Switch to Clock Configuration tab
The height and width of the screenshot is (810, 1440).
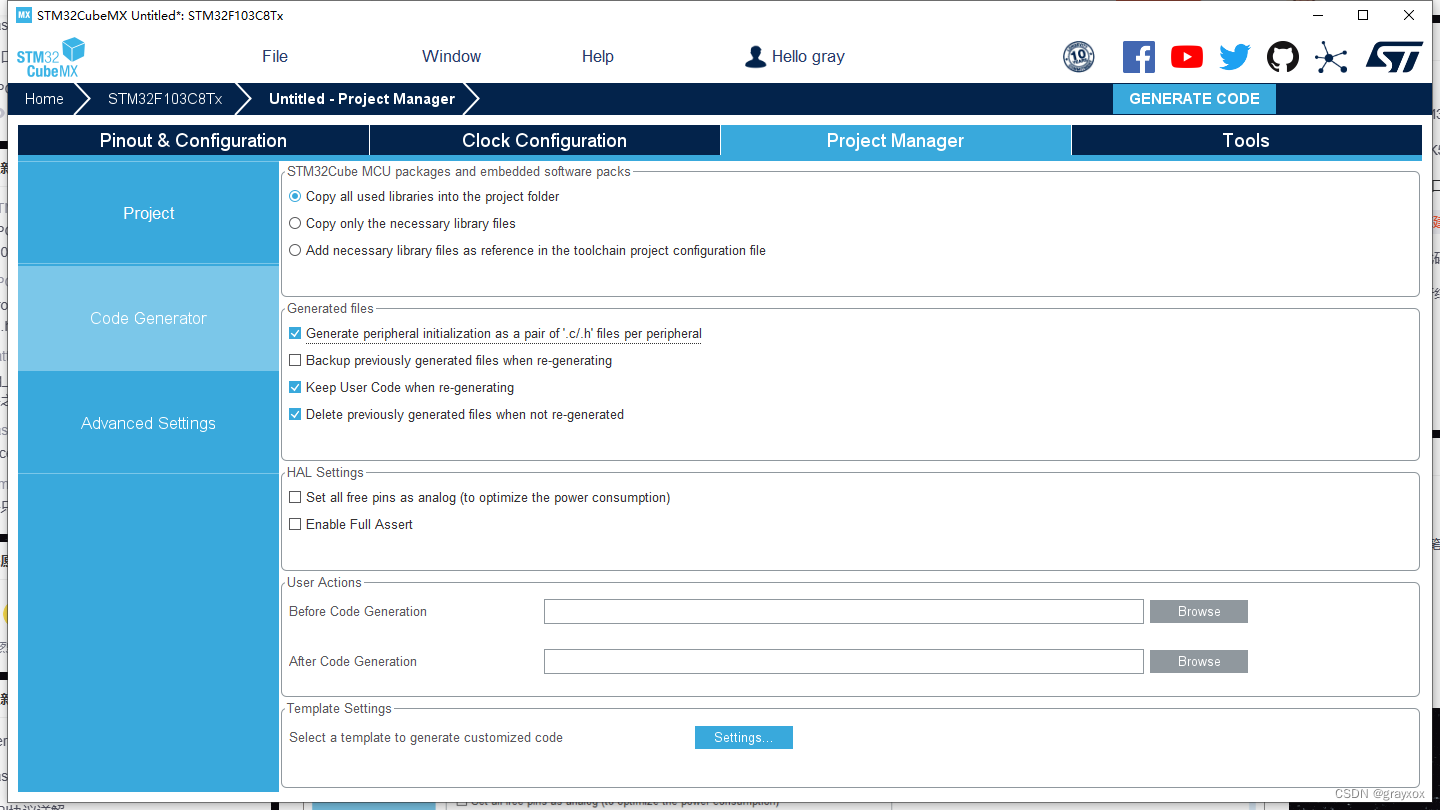[x=545, y=141]
